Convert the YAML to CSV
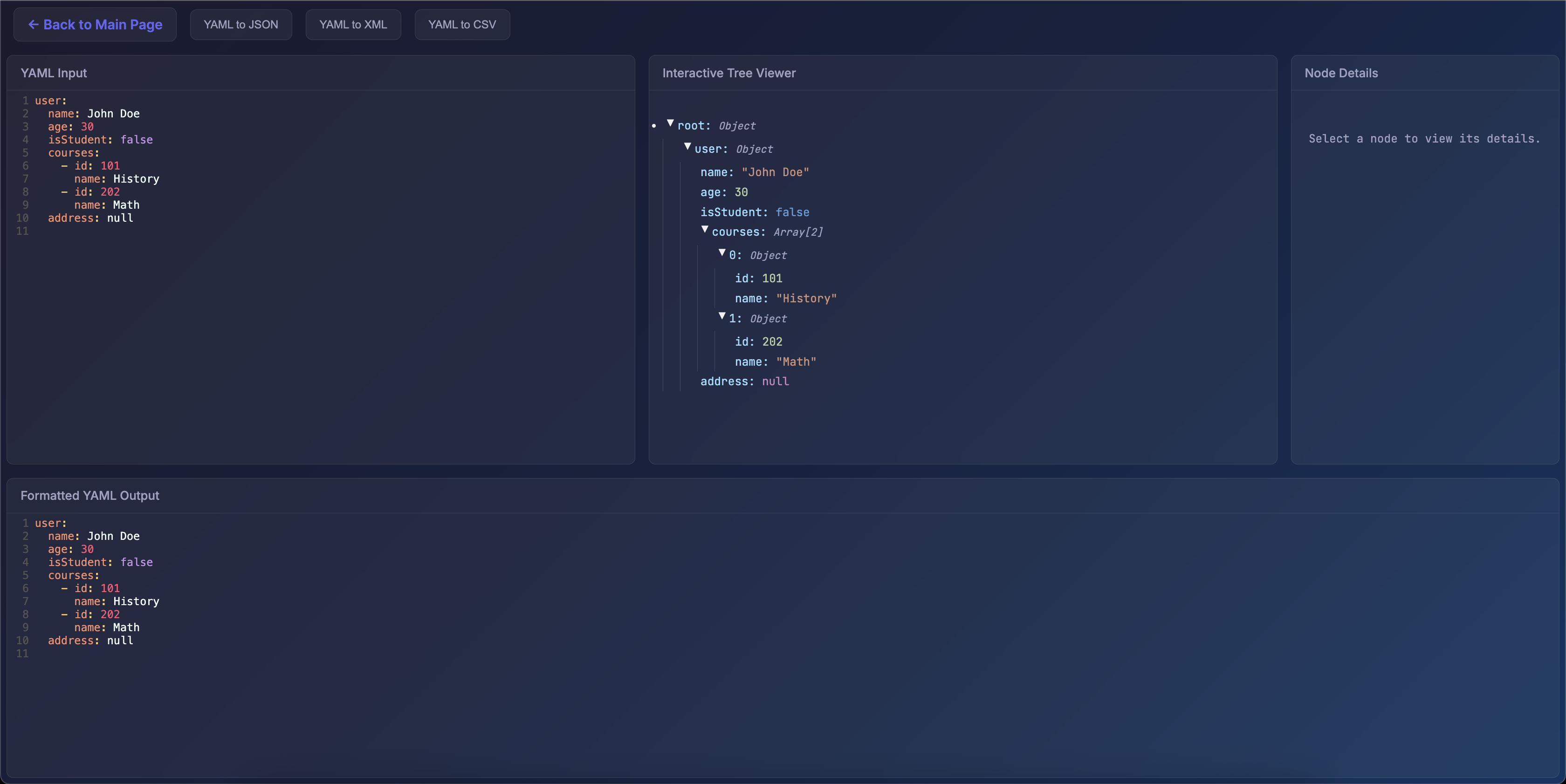This screenshot has width=1566, height=784. [x=462, y=24]
